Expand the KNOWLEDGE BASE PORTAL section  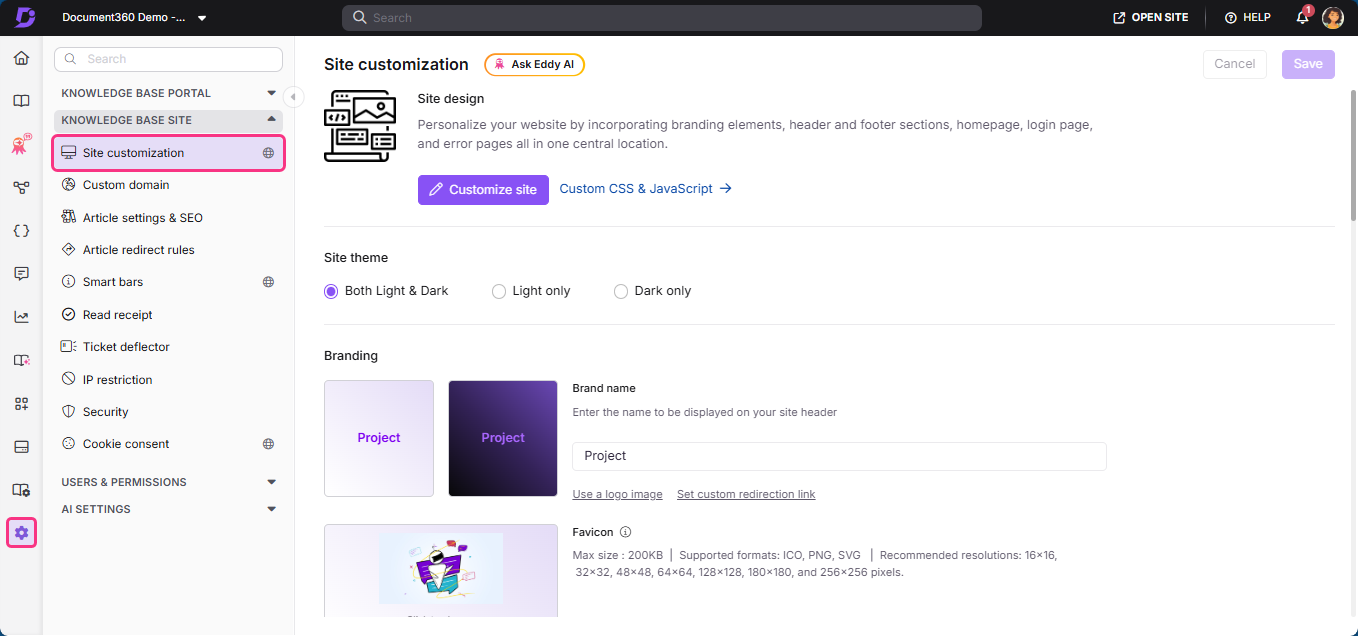(168, 93)
